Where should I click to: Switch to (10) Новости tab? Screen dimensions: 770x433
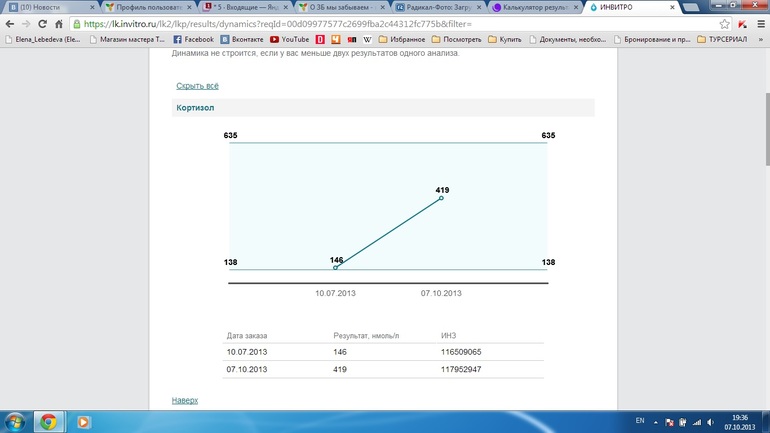tap(49, 7)
